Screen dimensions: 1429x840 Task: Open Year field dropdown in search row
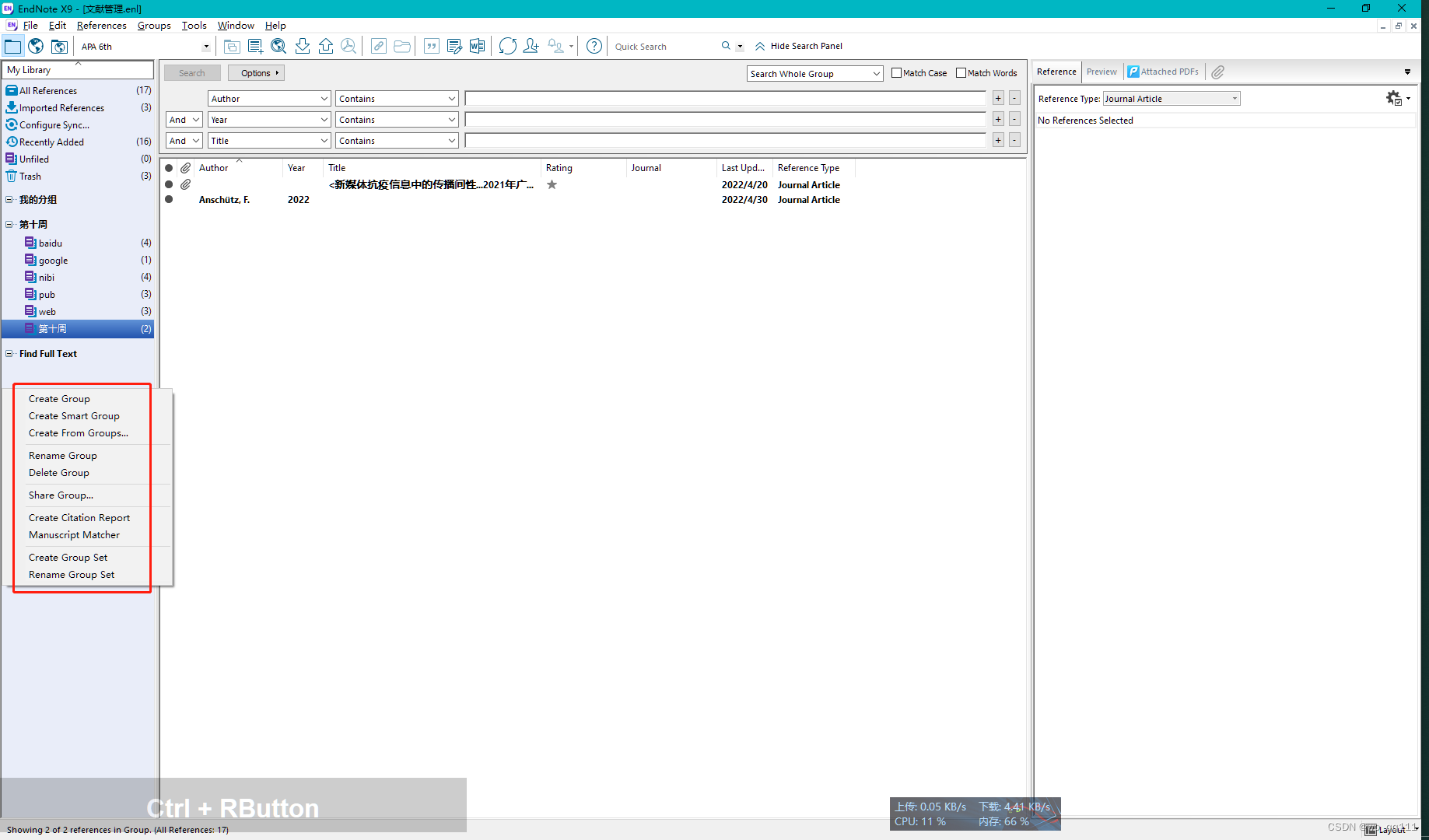[269, 120]
